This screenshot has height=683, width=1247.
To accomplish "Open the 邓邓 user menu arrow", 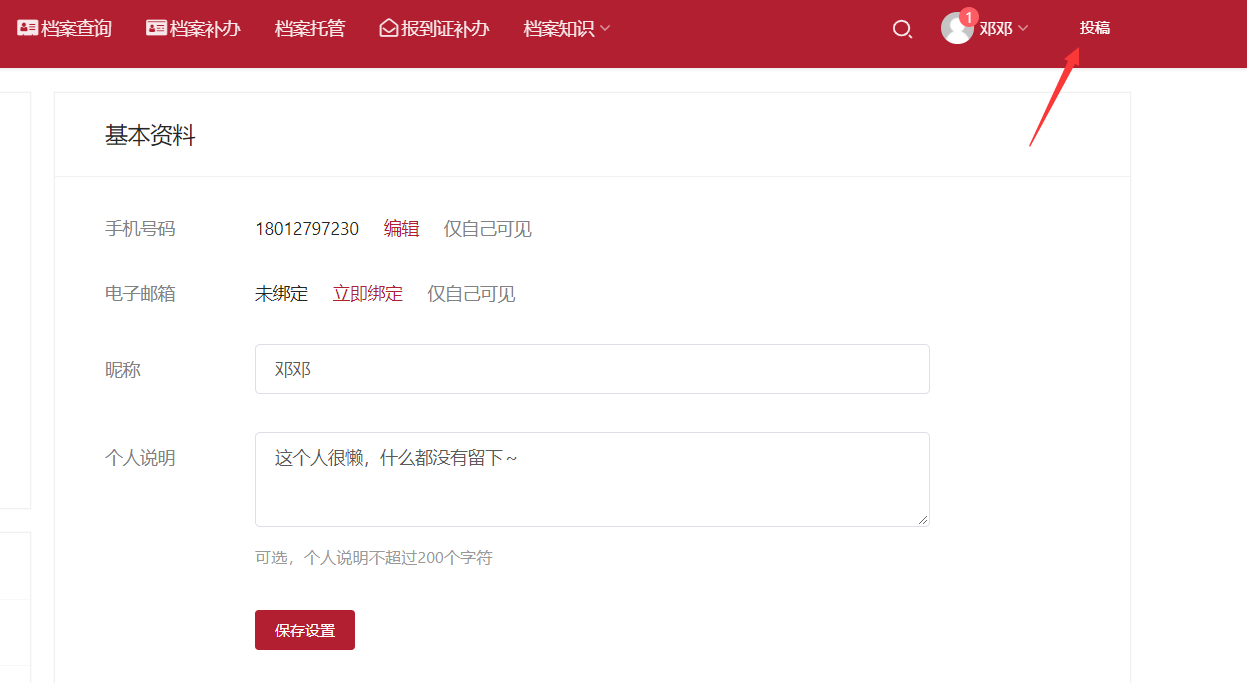I will tap(1023, 29).
